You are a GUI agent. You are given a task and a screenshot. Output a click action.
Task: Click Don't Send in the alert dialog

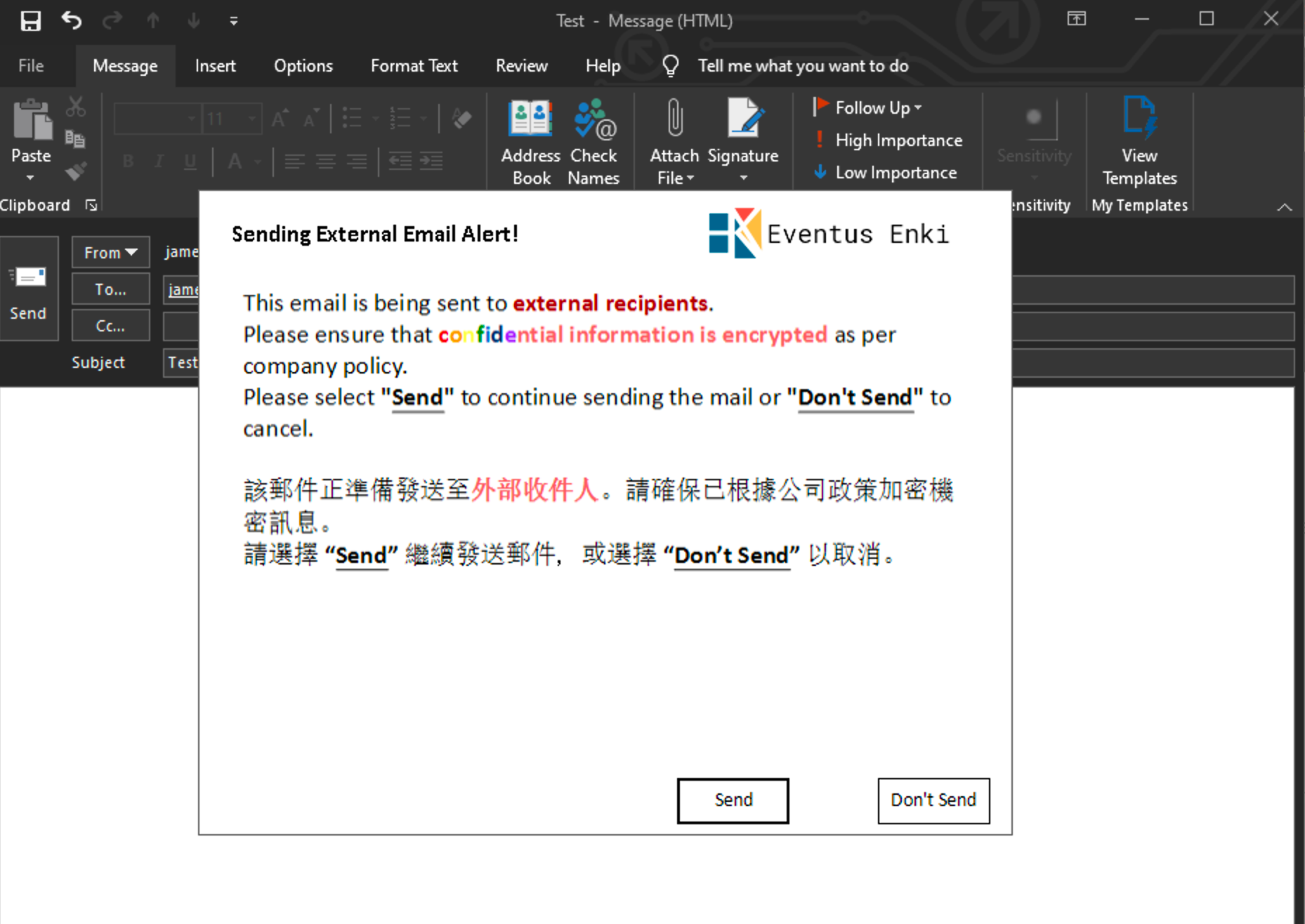tap(933, 800)
